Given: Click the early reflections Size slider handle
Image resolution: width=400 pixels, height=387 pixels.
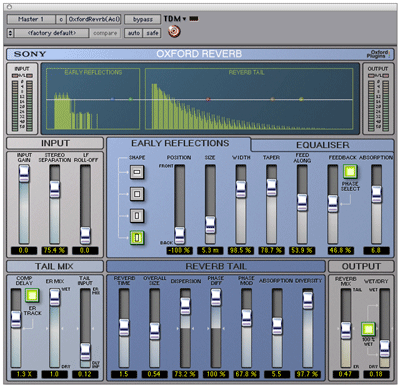Looking at the screenshot, I should pyautogui.click(x=210, y=225).
